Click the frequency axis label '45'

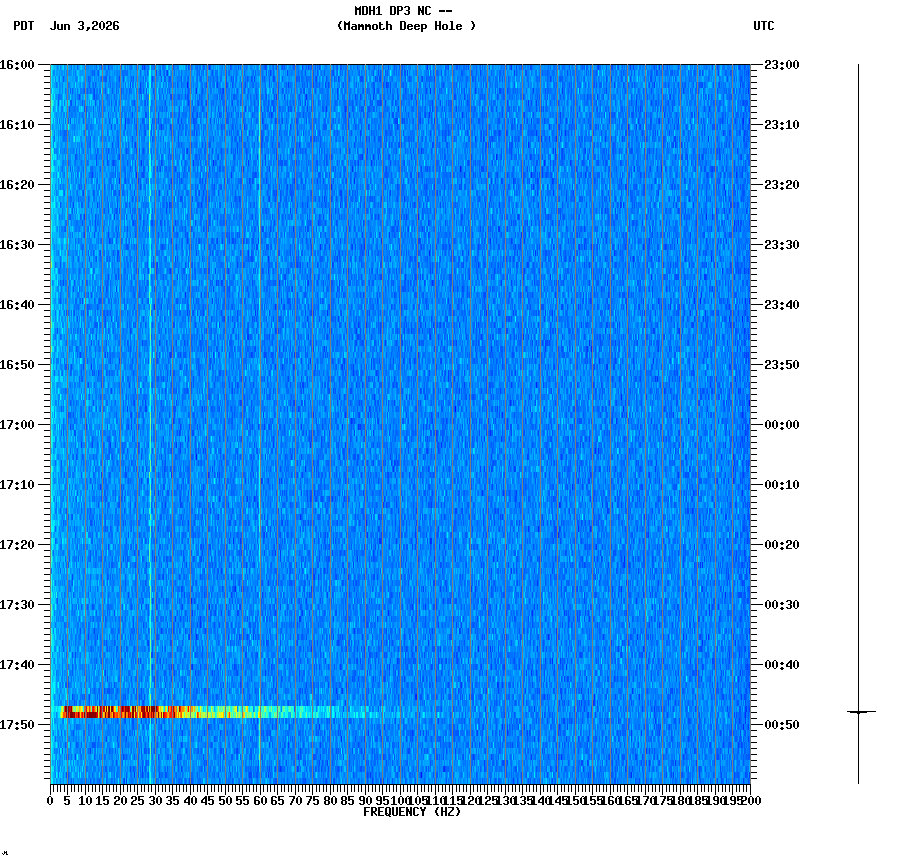coord(208,801)
